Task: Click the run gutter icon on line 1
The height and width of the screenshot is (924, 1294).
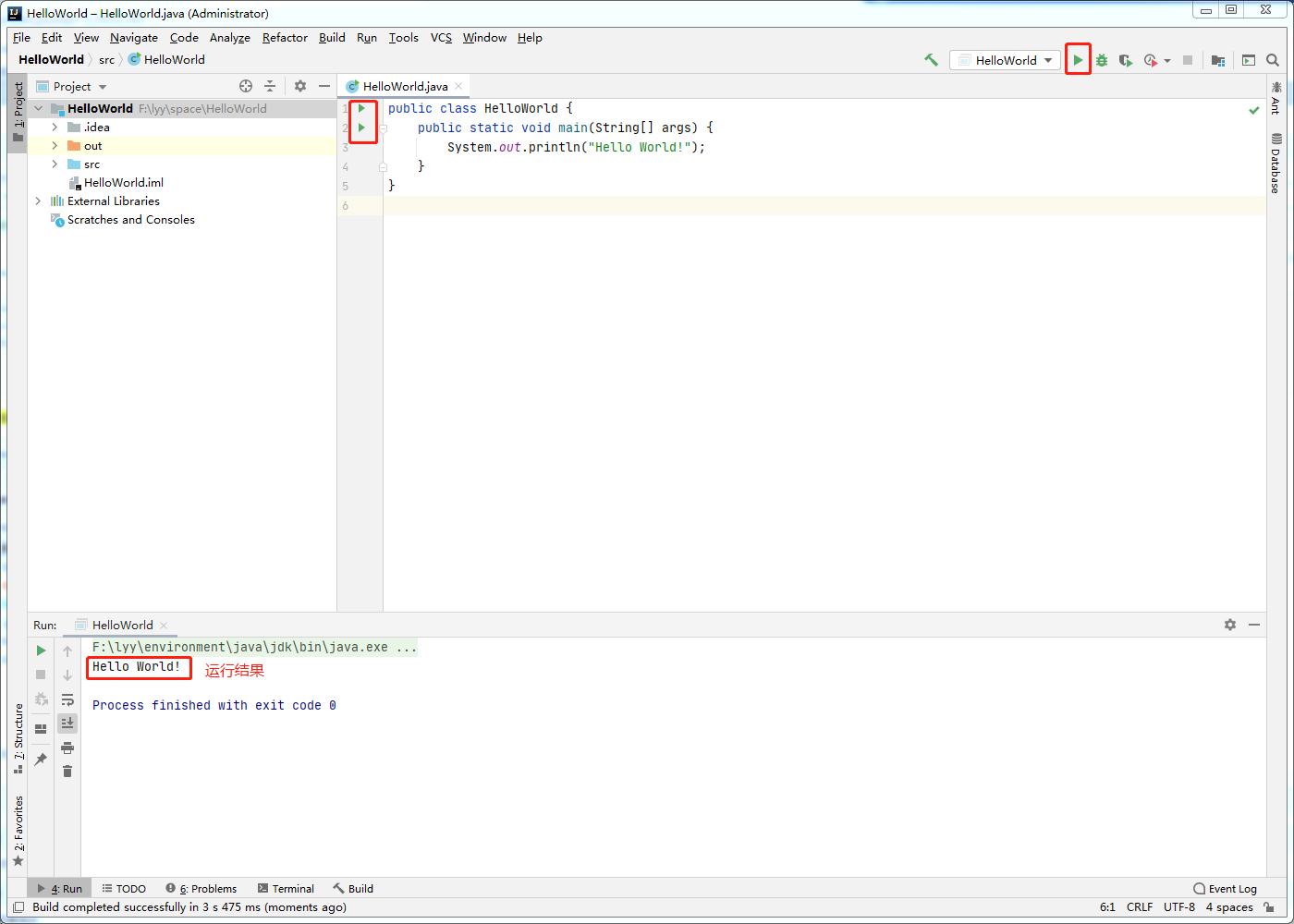Action: click(362, 108)
